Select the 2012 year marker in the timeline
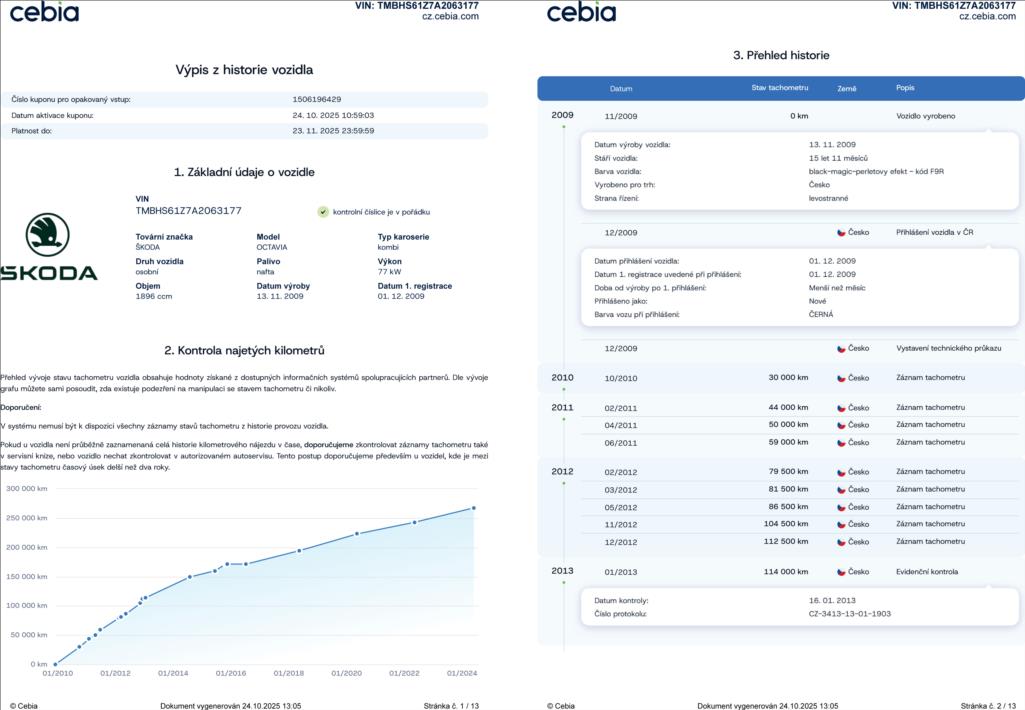Screen dimensions: 1025x710 [x=562, y=471]
